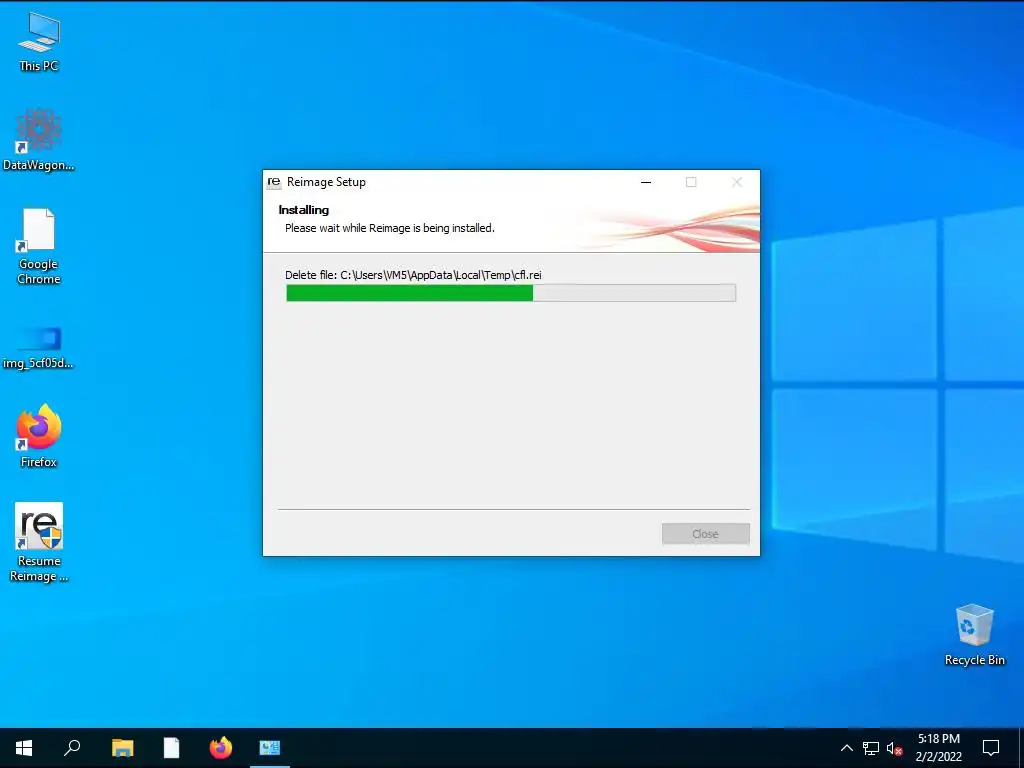Click the disabled Close button in installer
1024x768 pixels.
[x=705, y=534]
